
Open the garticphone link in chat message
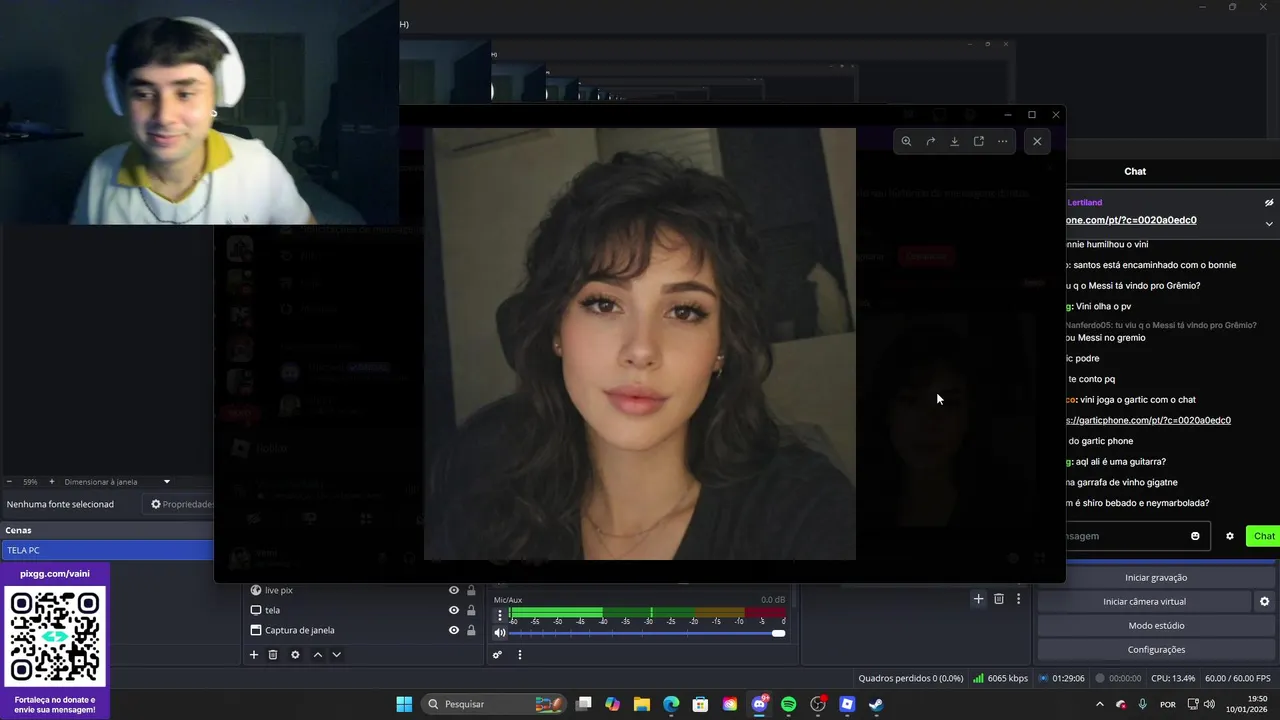[x=1148, y=420]
